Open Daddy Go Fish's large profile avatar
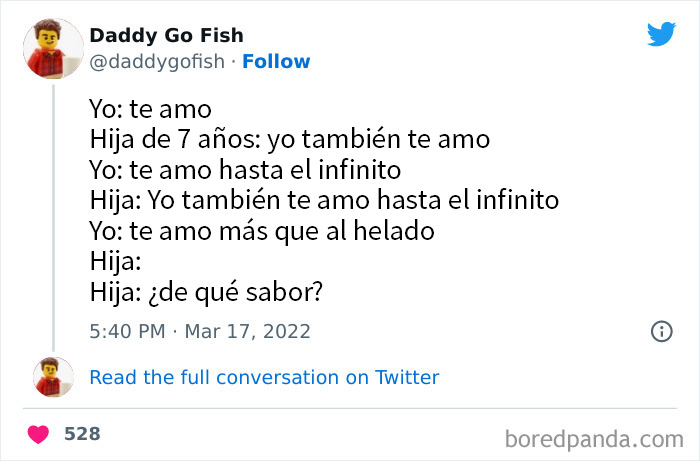 click(x=52, y=48)
